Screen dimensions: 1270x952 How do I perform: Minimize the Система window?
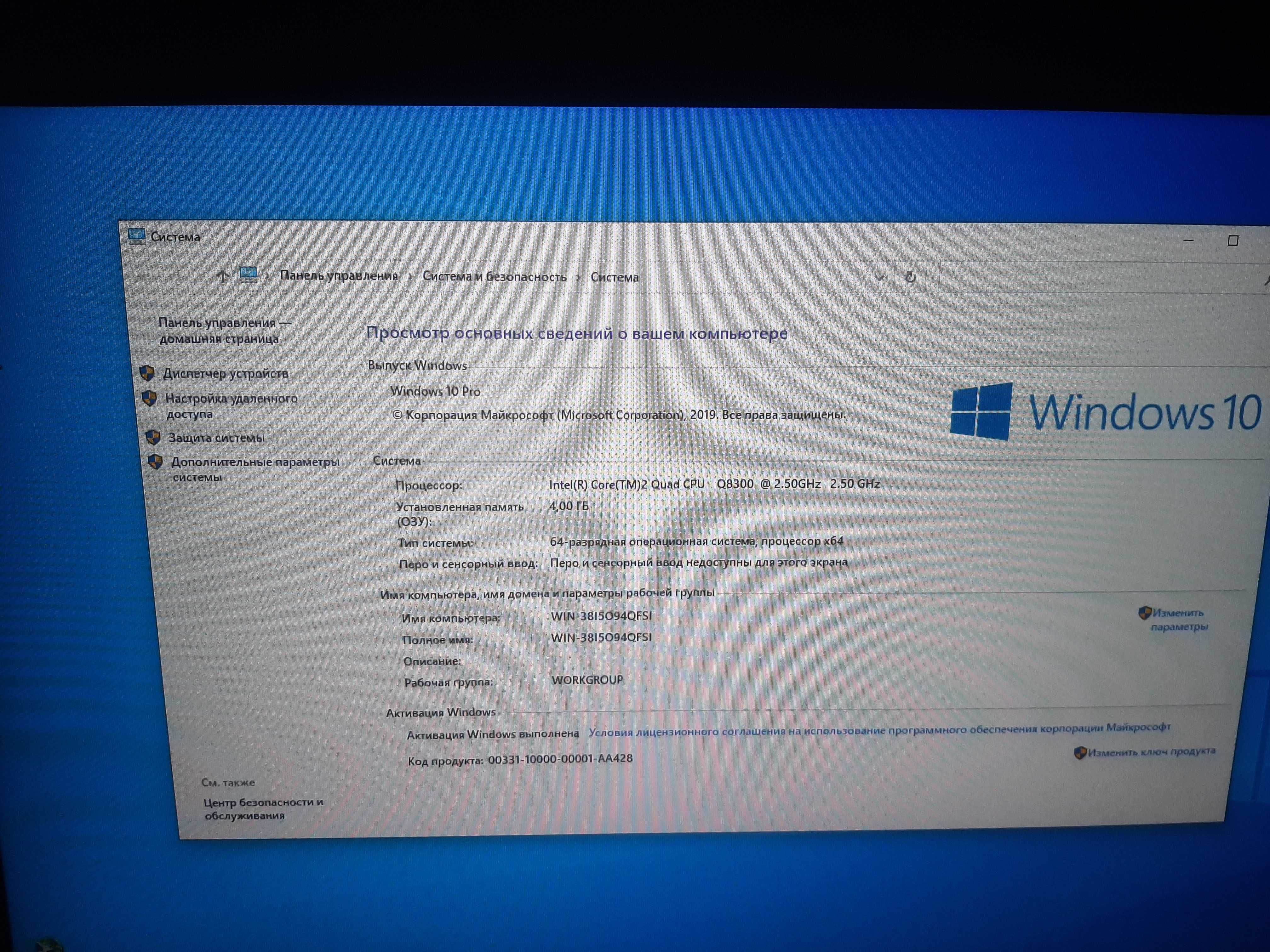pos(1188,240)
